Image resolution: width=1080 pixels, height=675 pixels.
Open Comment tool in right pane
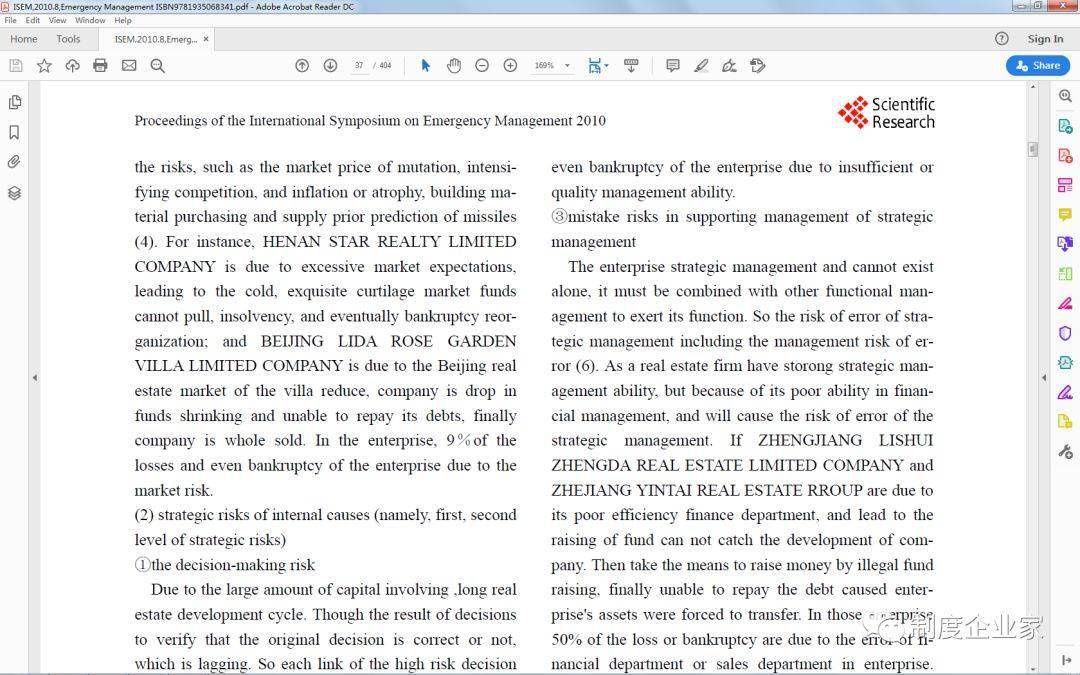1065,215
